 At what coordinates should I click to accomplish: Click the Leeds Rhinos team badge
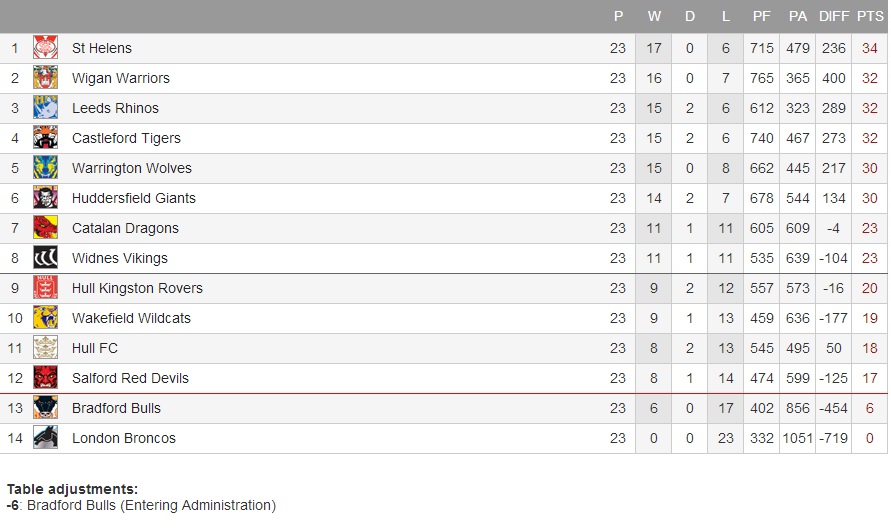(45, 108)
